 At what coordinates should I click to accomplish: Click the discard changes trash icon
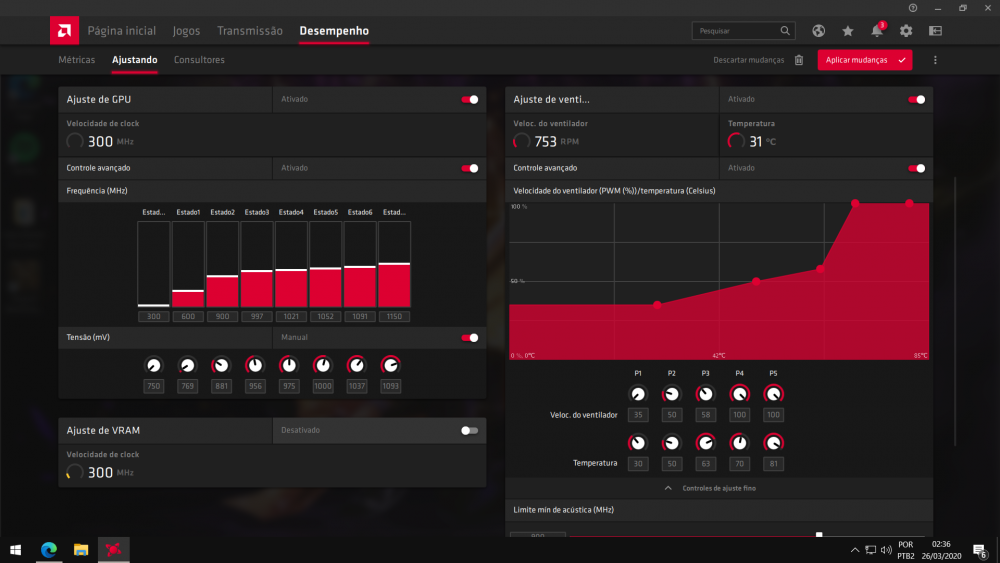point(798,60)
